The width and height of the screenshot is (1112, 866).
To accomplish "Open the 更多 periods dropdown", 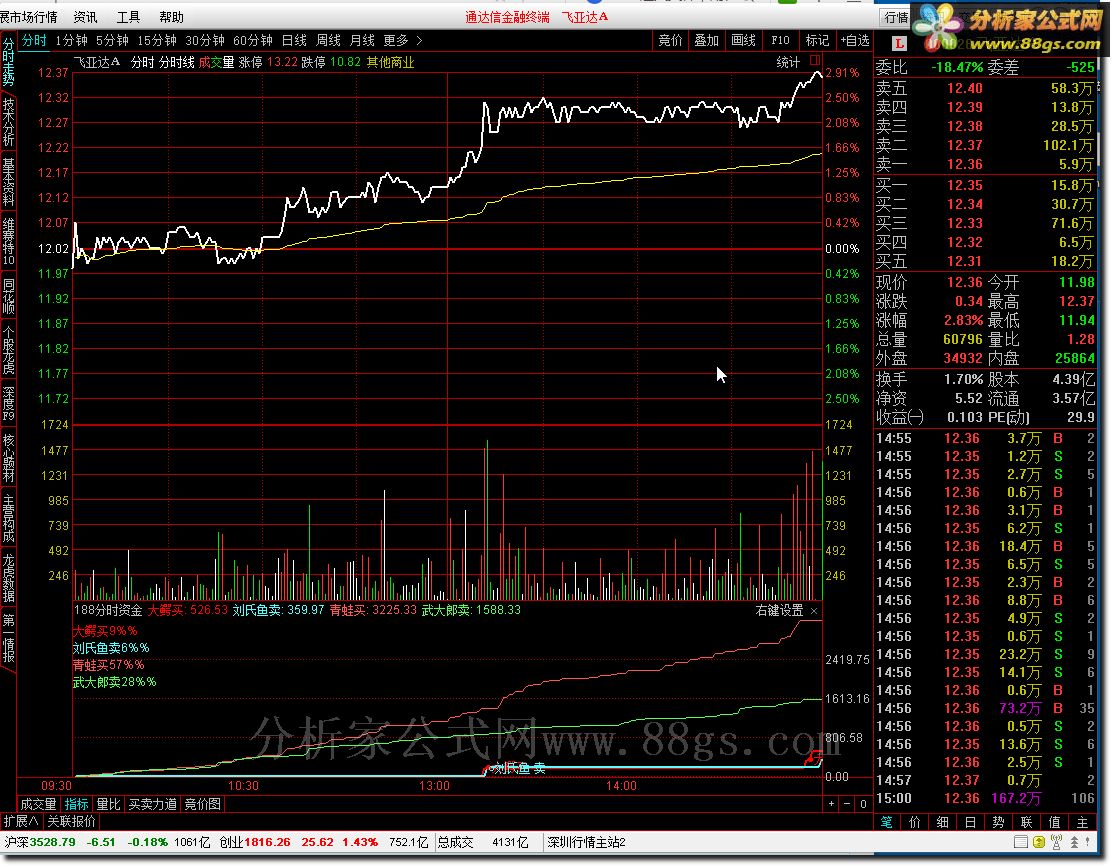I will point(396,40).
